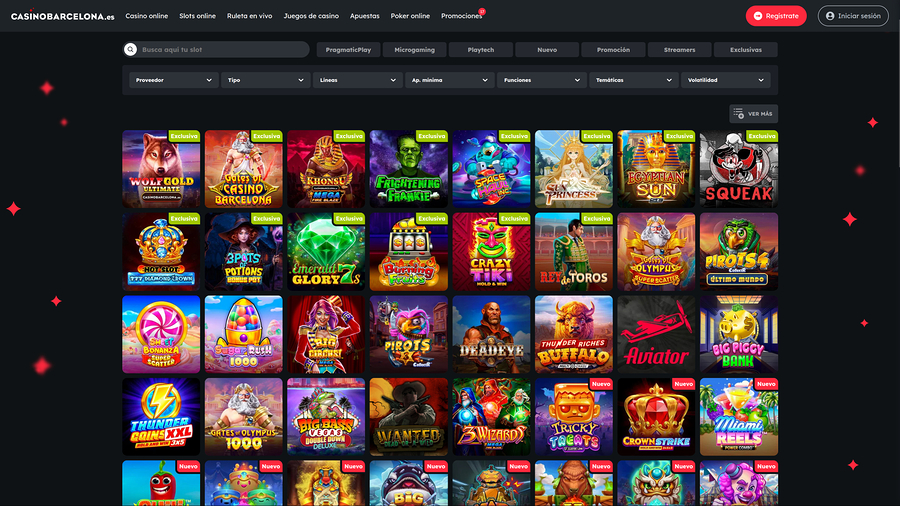The height and width of the screenshot is (506, 900).
Task: Open Burning Fruits slot
Action: coord(409,252)
